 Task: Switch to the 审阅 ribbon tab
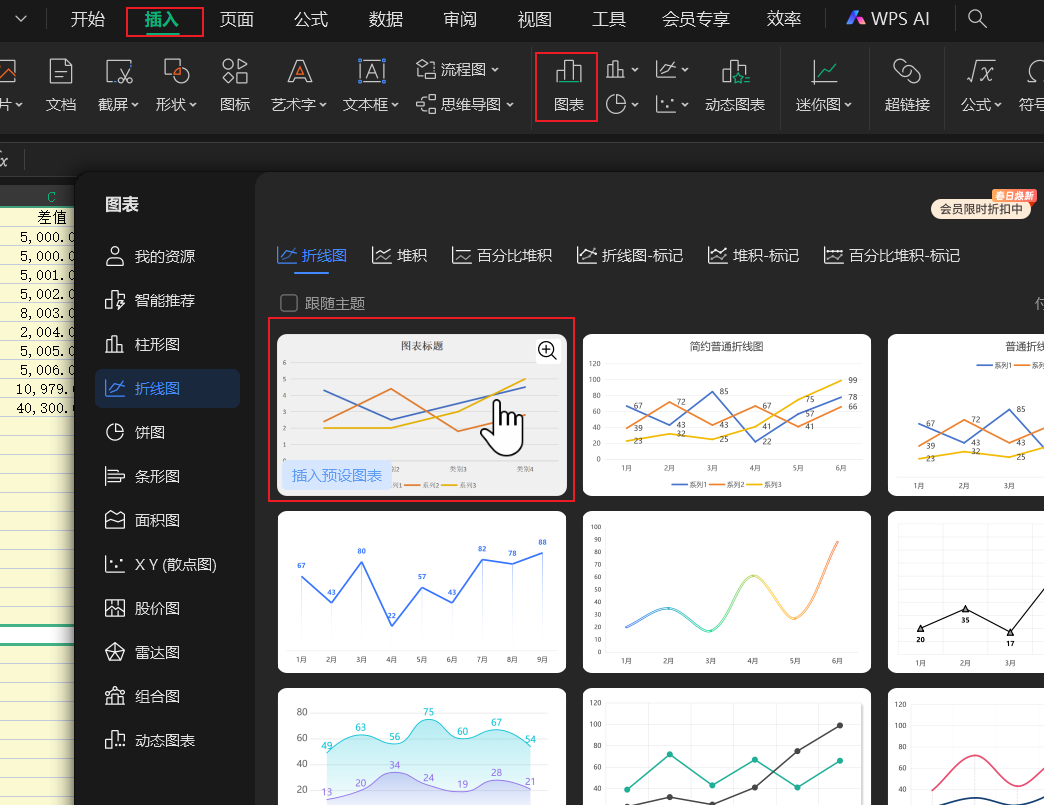[461, 19]
